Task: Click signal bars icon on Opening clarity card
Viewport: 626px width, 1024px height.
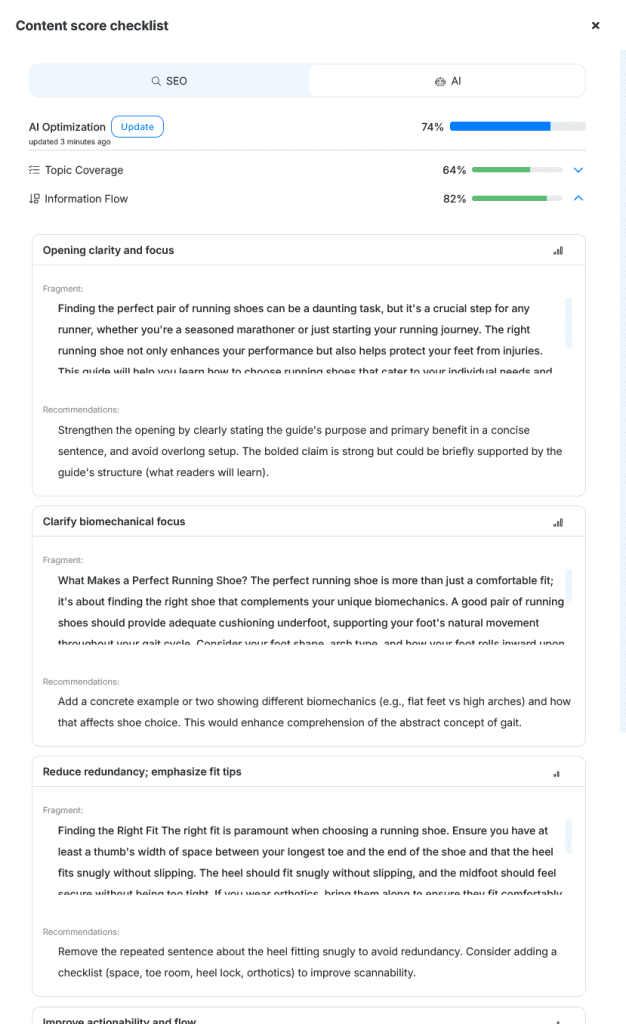Action: coord(558,251)
